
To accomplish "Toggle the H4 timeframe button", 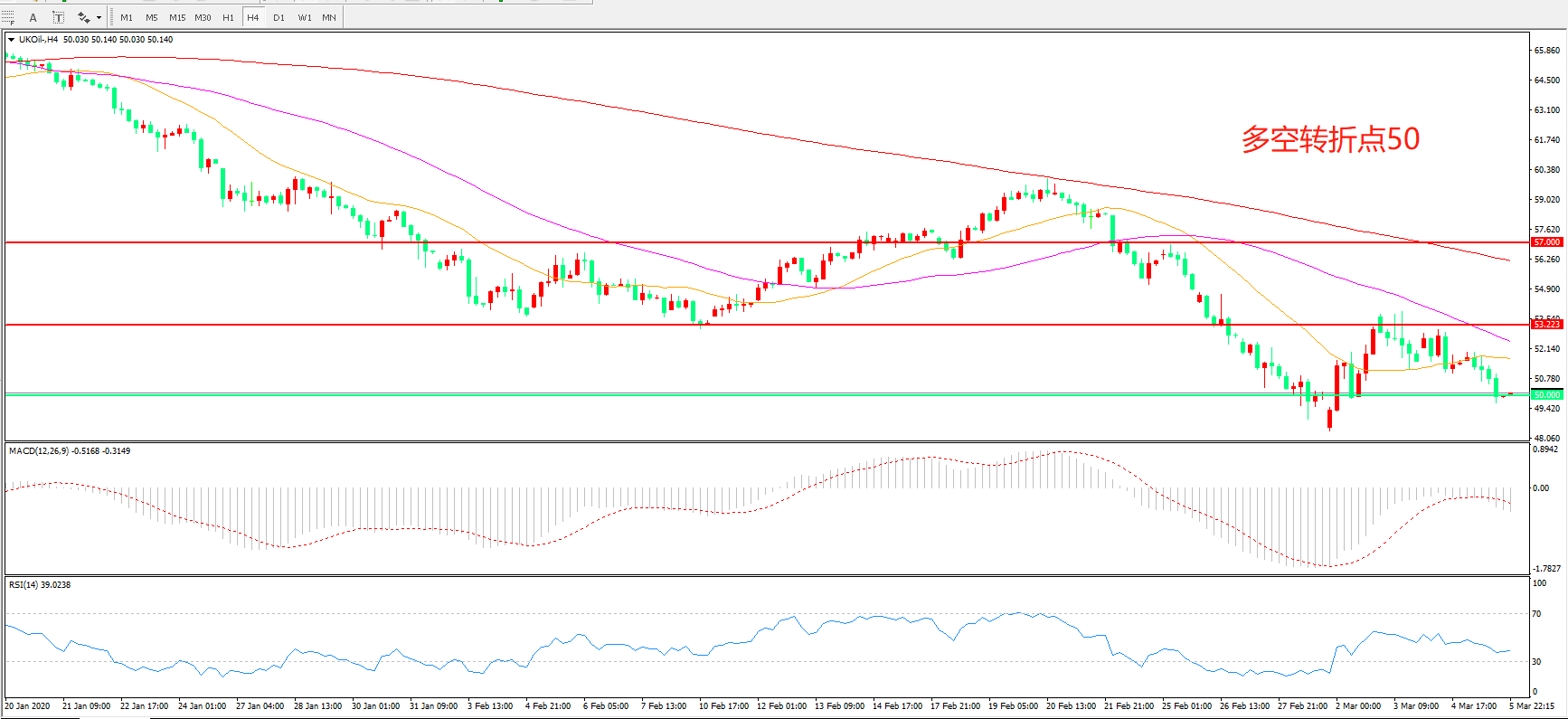I will pyautogui.click(x=253, y=17).
